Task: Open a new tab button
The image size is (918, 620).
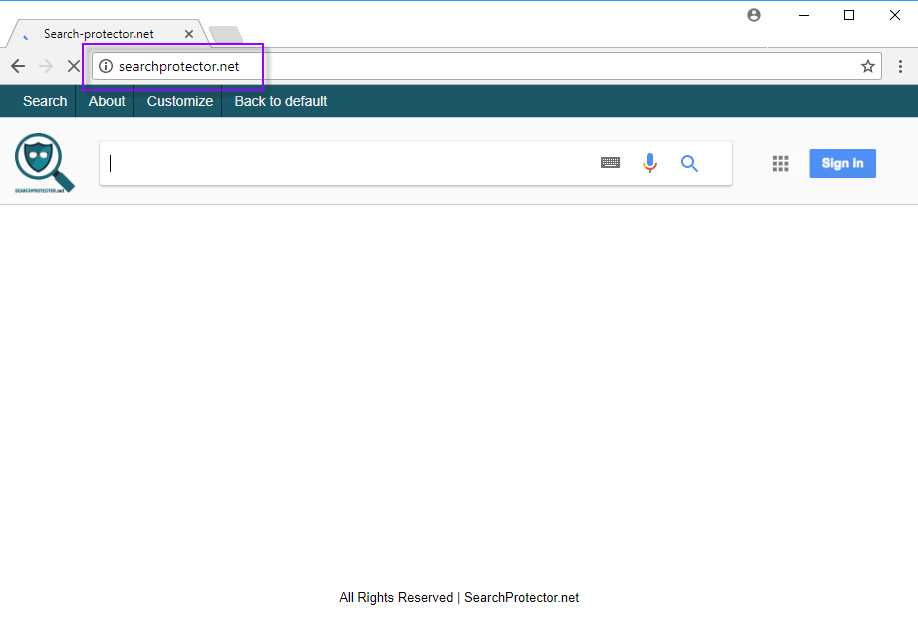Action: pos(226,35)
